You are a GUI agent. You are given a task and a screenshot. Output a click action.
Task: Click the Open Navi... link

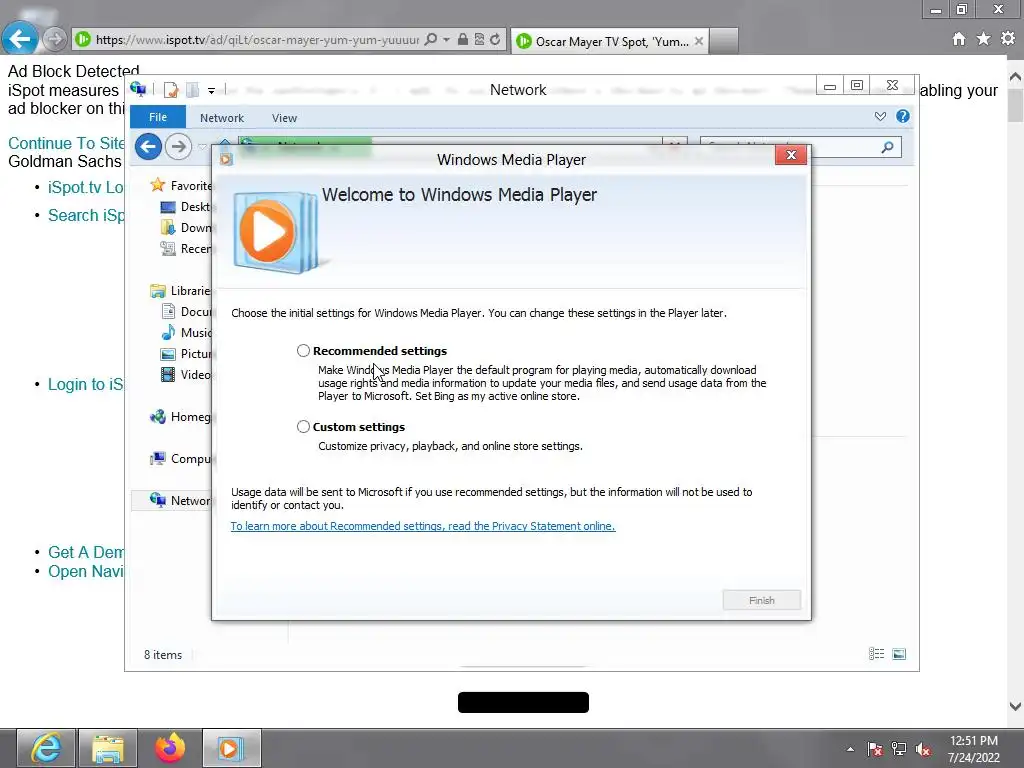86,571
